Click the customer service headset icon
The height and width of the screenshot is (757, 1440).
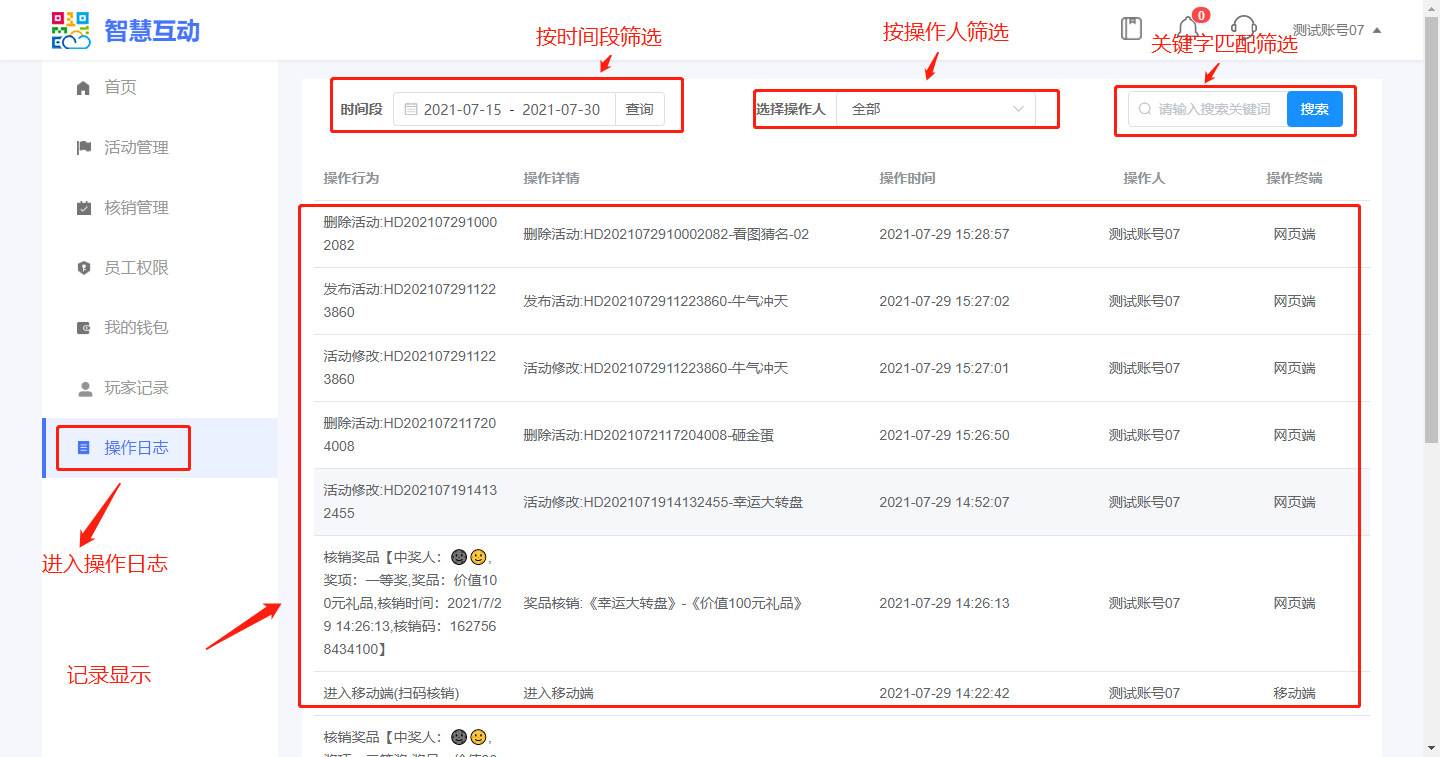click(x=1243, y=29)
